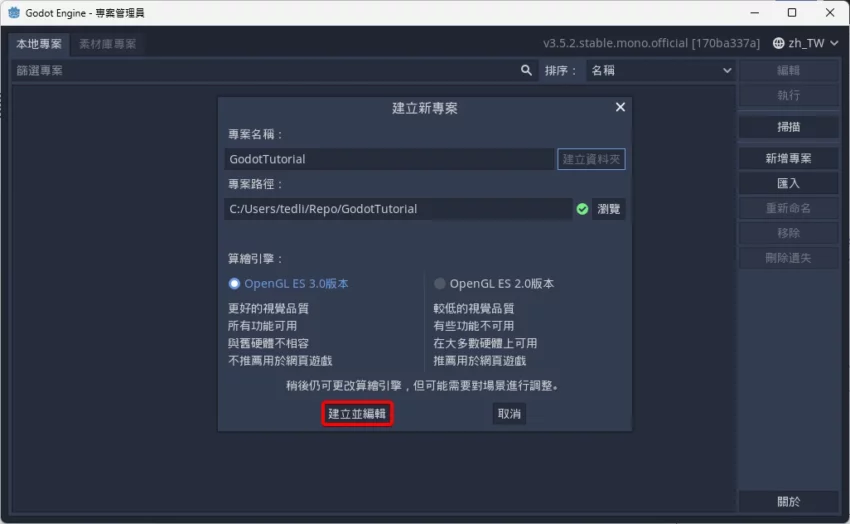Click the 關於 about button
The width and height of the screenshot is (850, 524).
click(788, 502)
